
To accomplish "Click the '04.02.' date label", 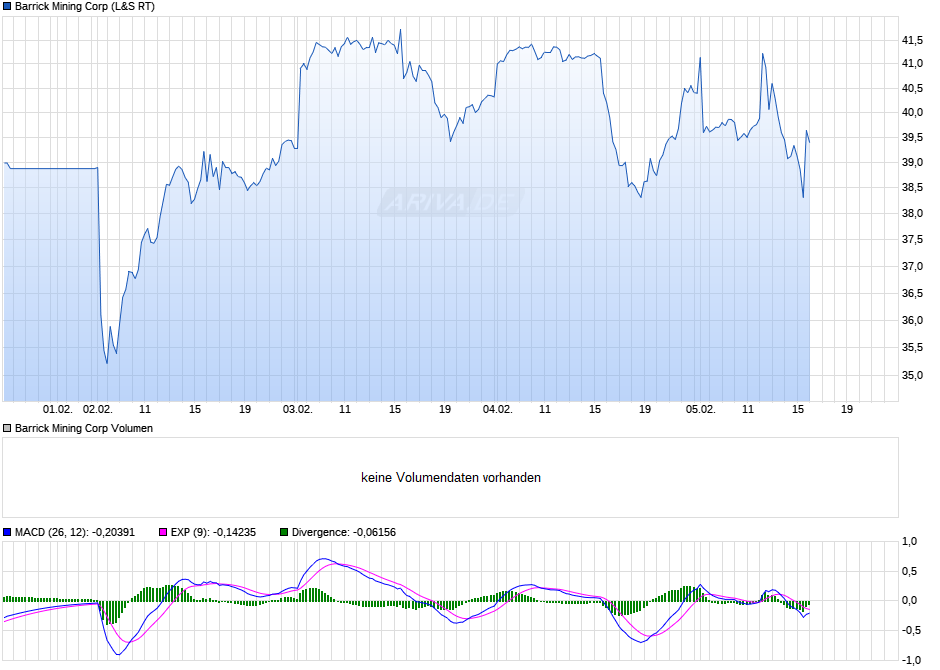I will 498,409.
